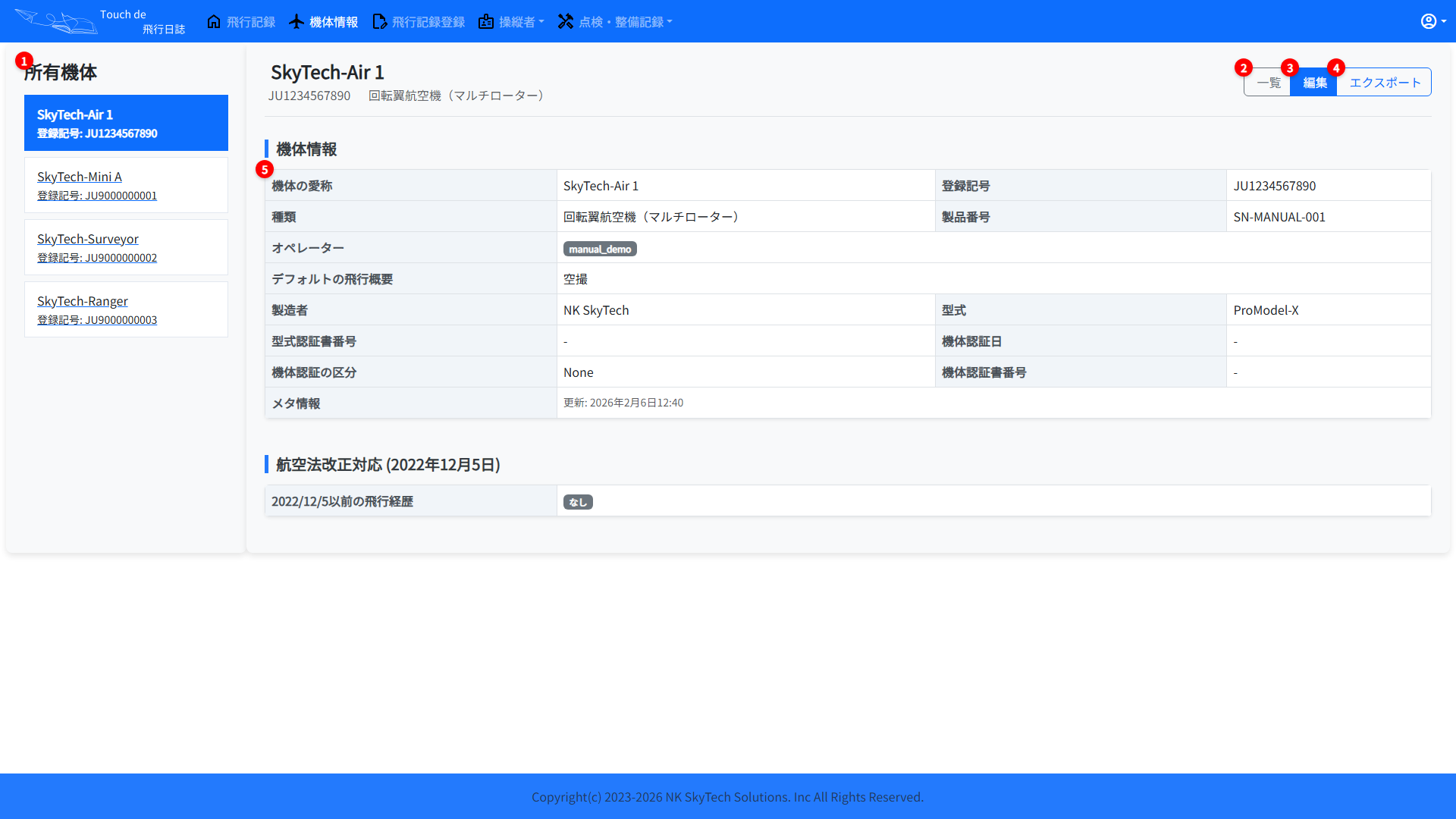Open the account dropdown caret
The image size is (1456, 819).
click(1443, 21)
